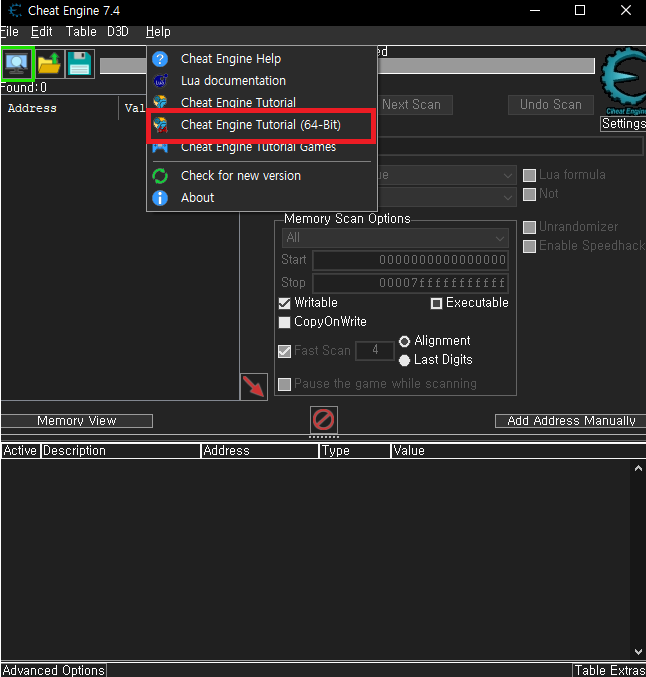Click the Active column header

[x=20, y=451]
